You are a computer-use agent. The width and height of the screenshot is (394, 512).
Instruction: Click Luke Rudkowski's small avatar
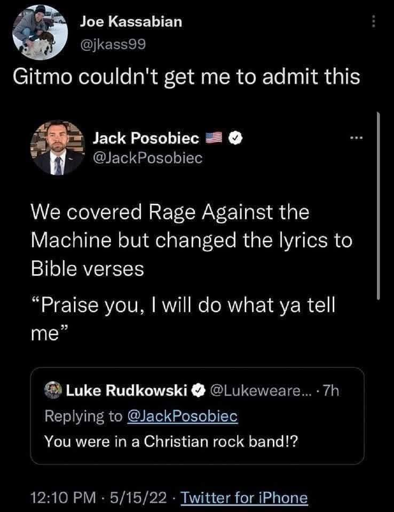pos(53,390)
